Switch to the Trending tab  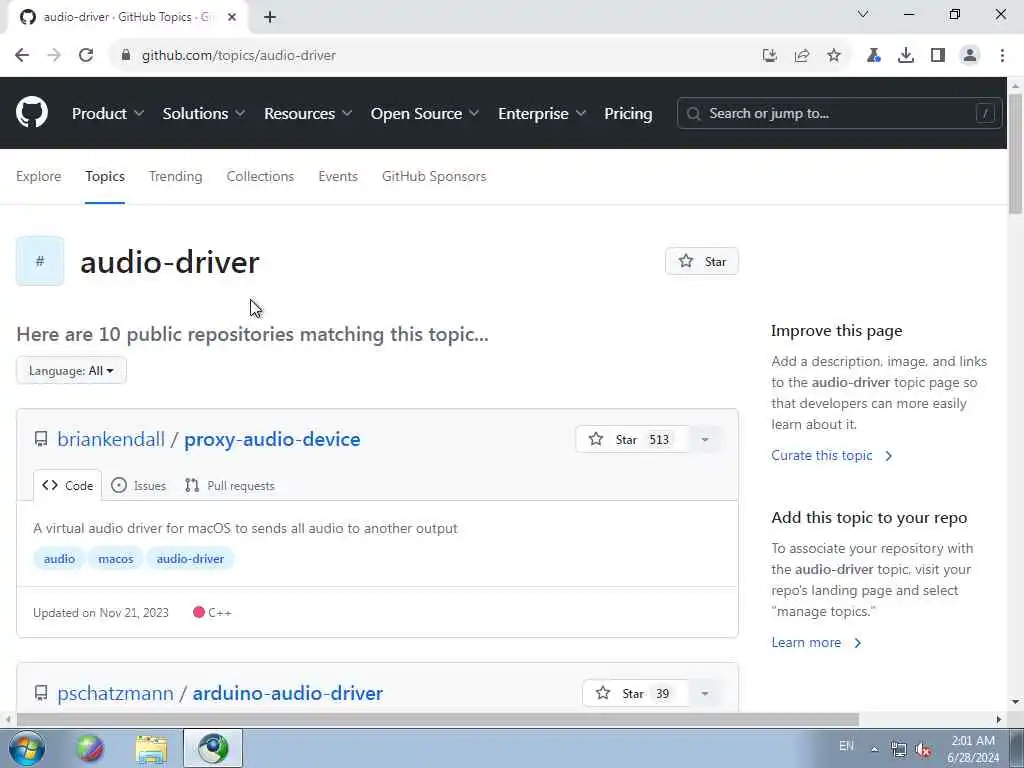click(x=175, y=176)
